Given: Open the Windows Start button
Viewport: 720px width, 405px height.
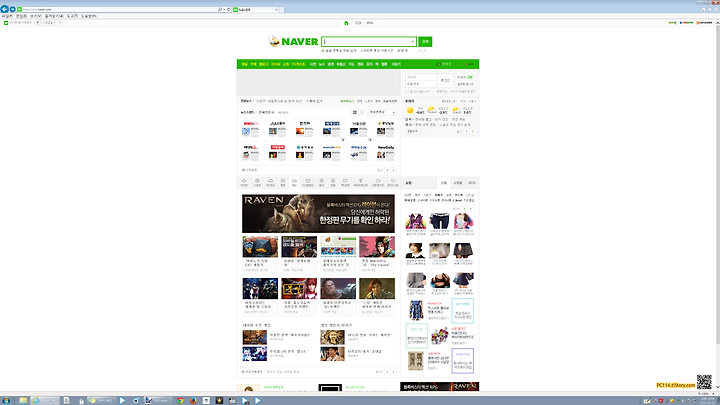Looking at the screenshot, I should (6, 400).
